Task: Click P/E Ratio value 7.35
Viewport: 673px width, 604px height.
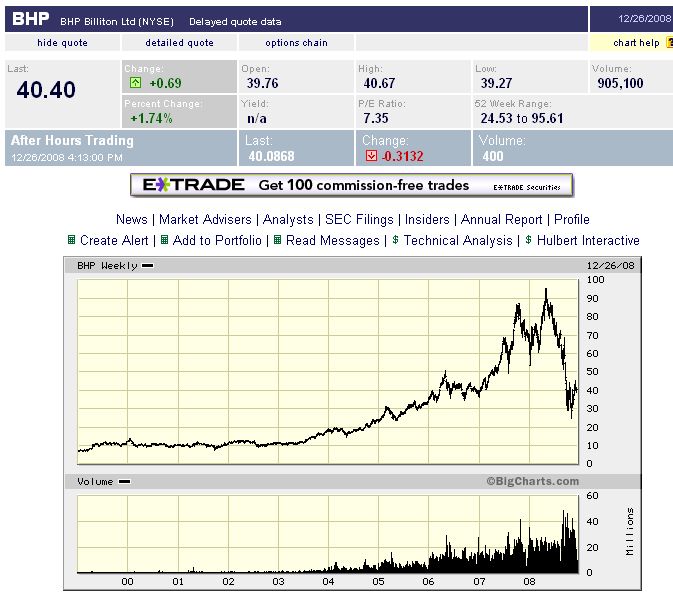Action: click(x=376, y=118)
